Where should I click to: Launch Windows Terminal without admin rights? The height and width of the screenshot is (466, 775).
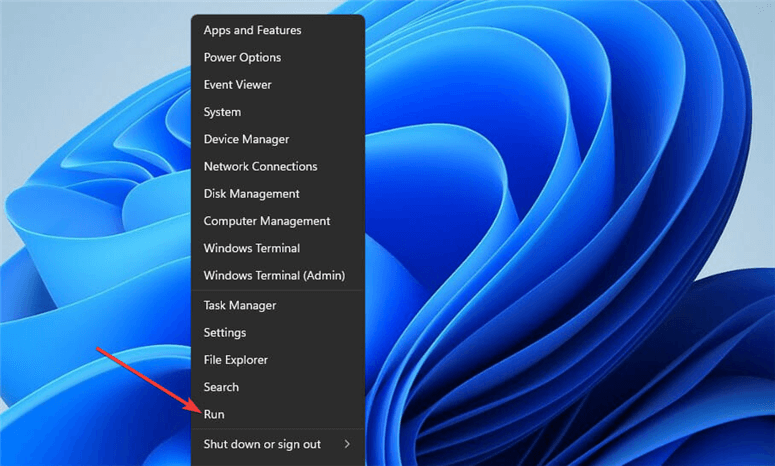(x=278, y=248)
